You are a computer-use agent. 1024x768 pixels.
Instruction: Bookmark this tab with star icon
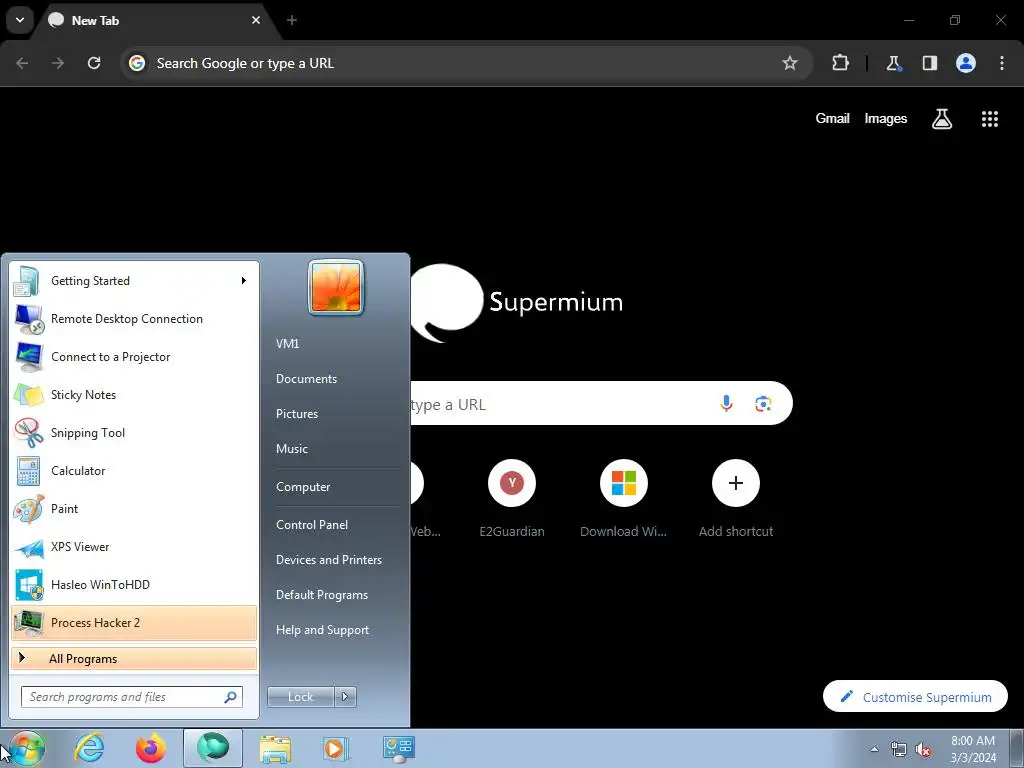point(790,63)
